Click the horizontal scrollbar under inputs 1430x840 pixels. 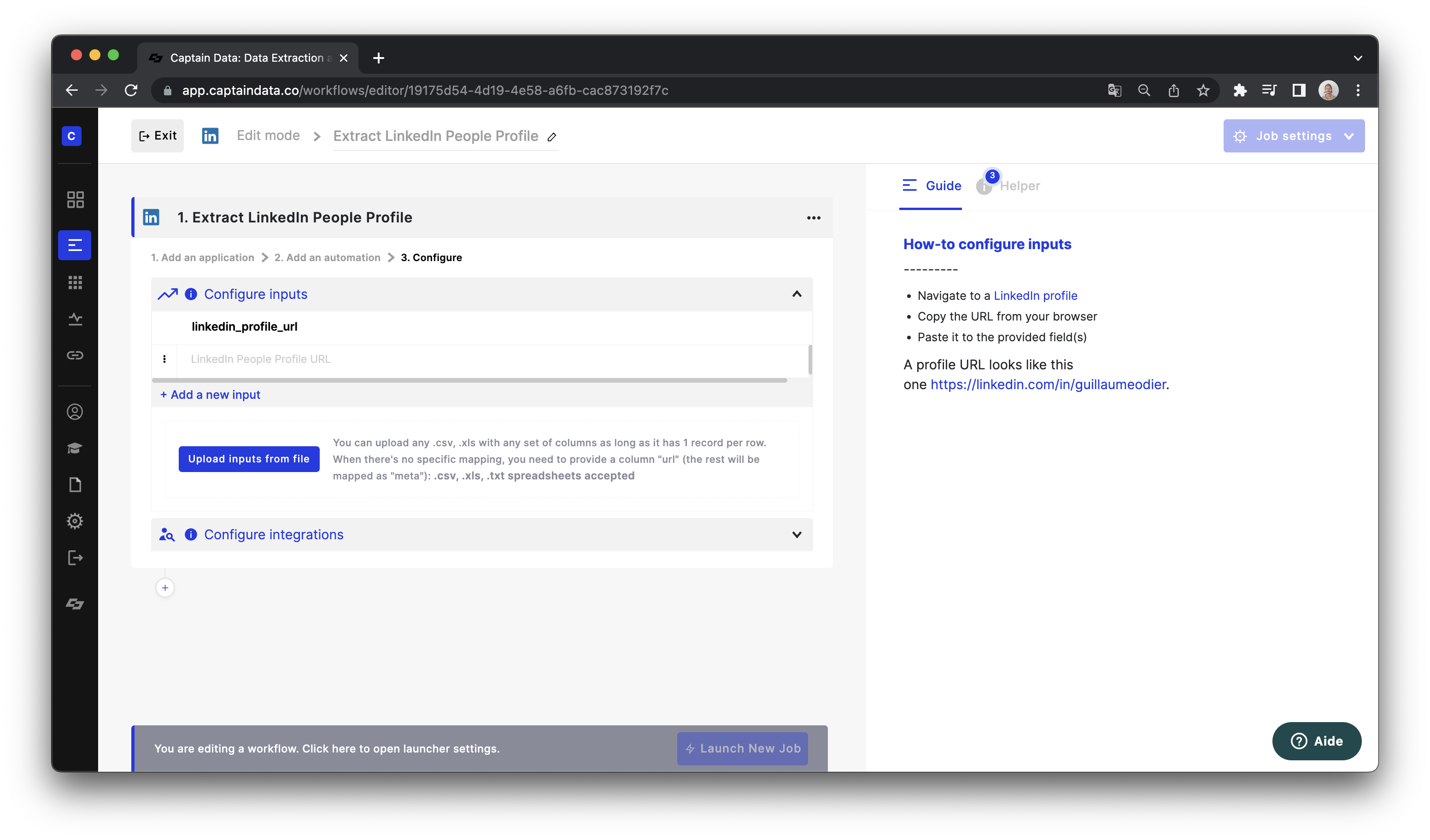coord(469,380)
